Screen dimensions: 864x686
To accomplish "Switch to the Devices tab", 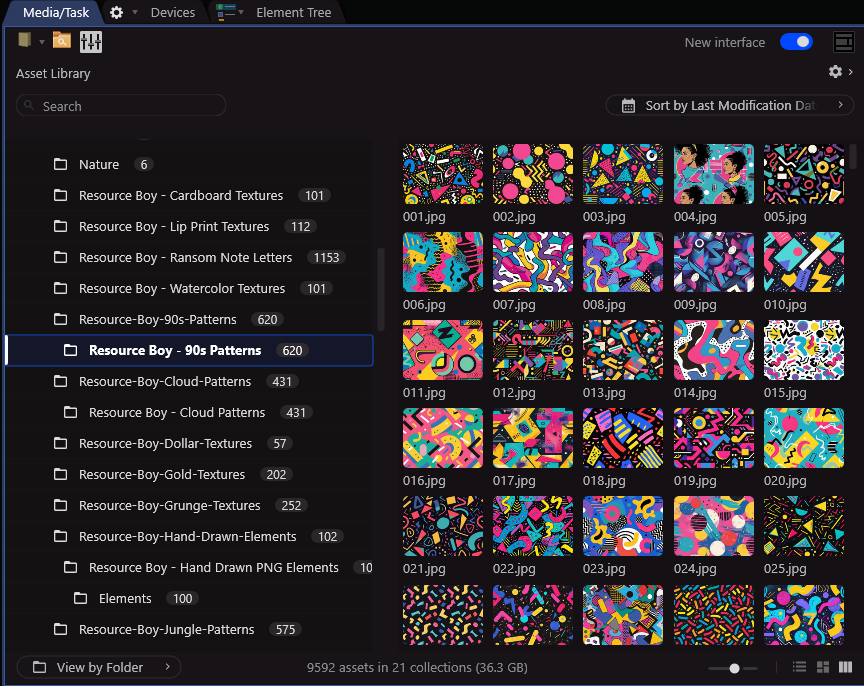I will click(171, 12).
